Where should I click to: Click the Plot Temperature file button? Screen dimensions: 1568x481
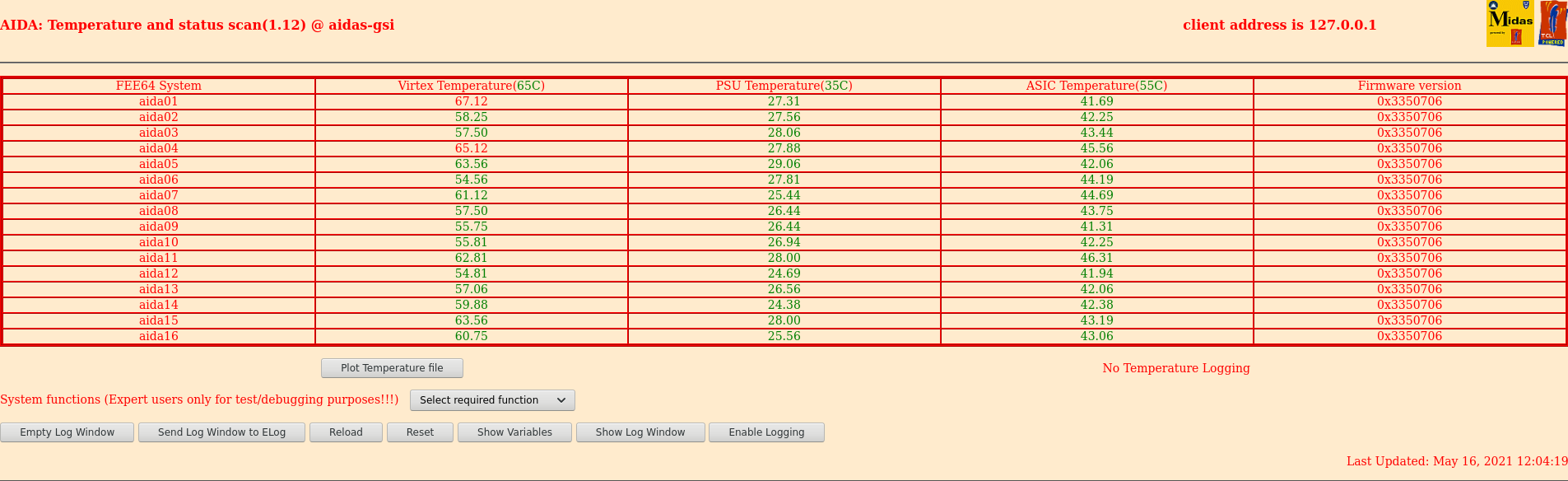pyautogui.click(x=392, y=368)
